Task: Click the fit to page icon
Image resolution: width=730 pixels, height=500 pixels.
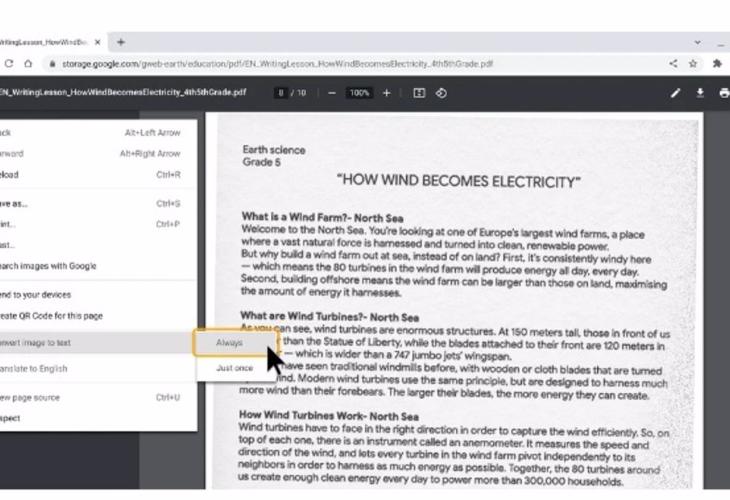Action: [x=419, y=93]
